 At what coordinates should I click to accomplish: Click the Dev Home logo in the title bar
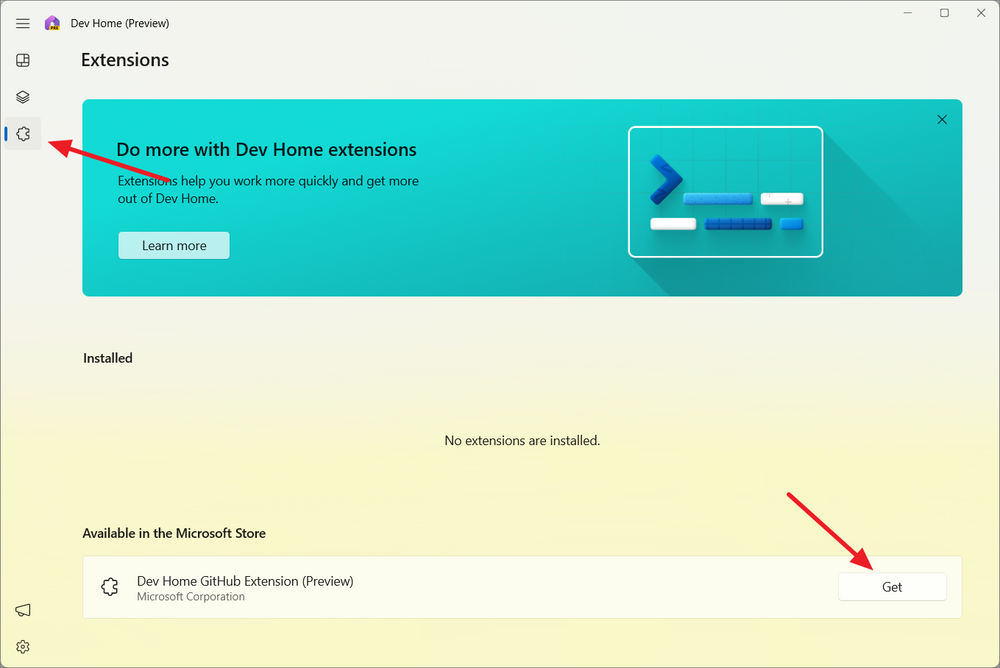coord(52,22)
